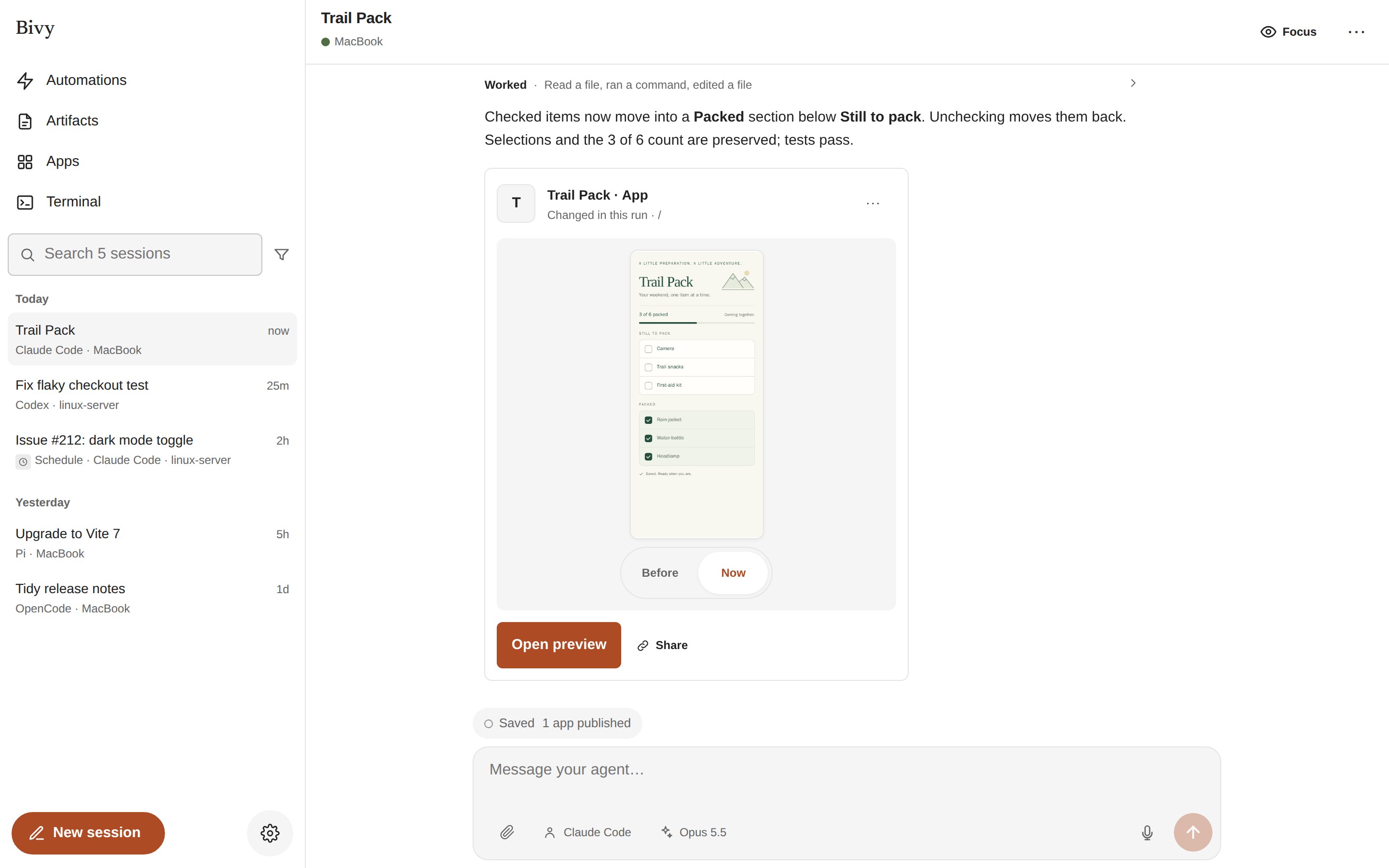Switch preview to Before
Viewport: 1389px width, 868px height.
tap(660, 573)
